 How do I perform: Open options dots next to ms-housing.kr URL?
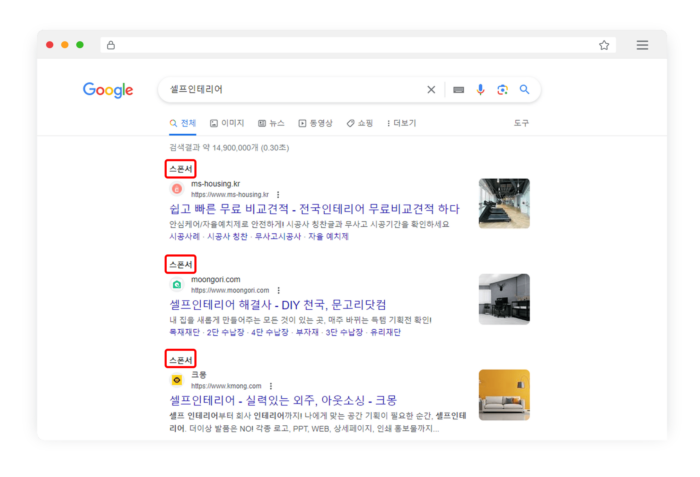pyautogui.click(x=278, y=195)
